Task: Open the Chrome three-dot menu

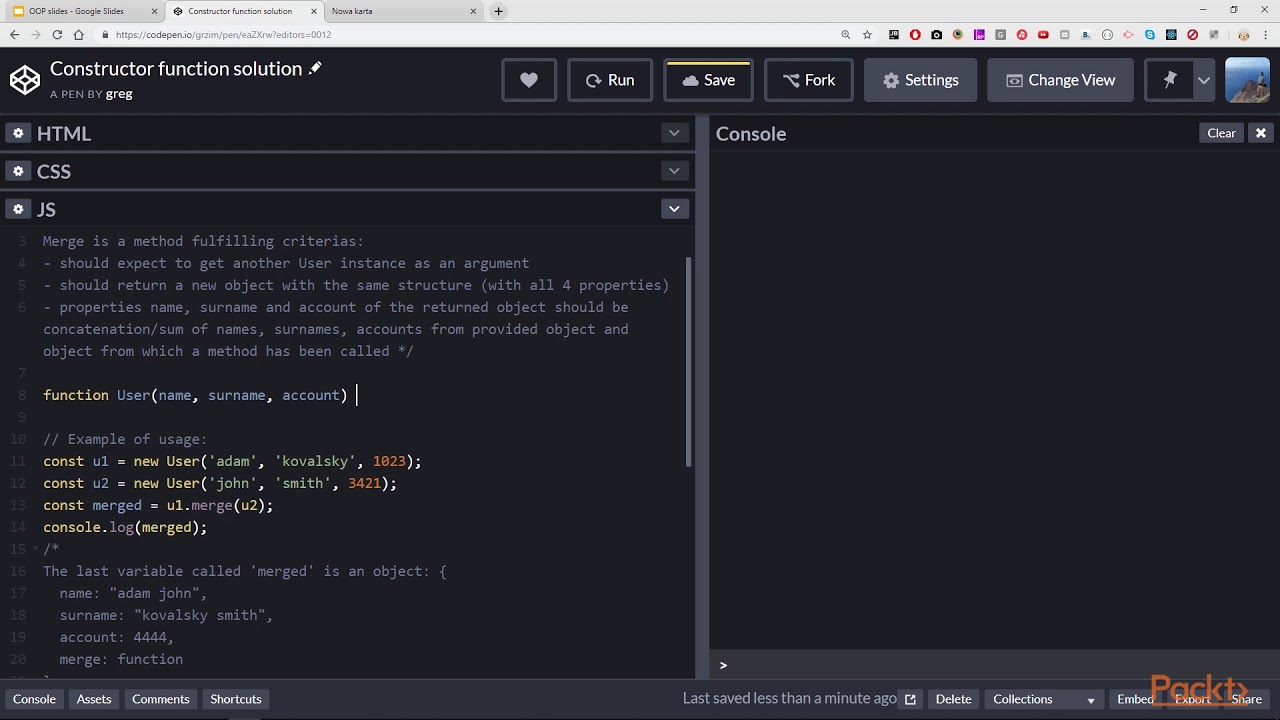Action: (1265, 34)
